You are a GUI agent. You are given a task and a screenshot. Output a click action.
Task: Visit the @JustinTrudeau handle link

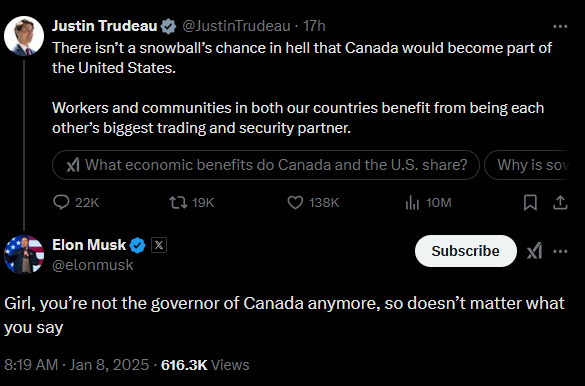coord(236,26)
